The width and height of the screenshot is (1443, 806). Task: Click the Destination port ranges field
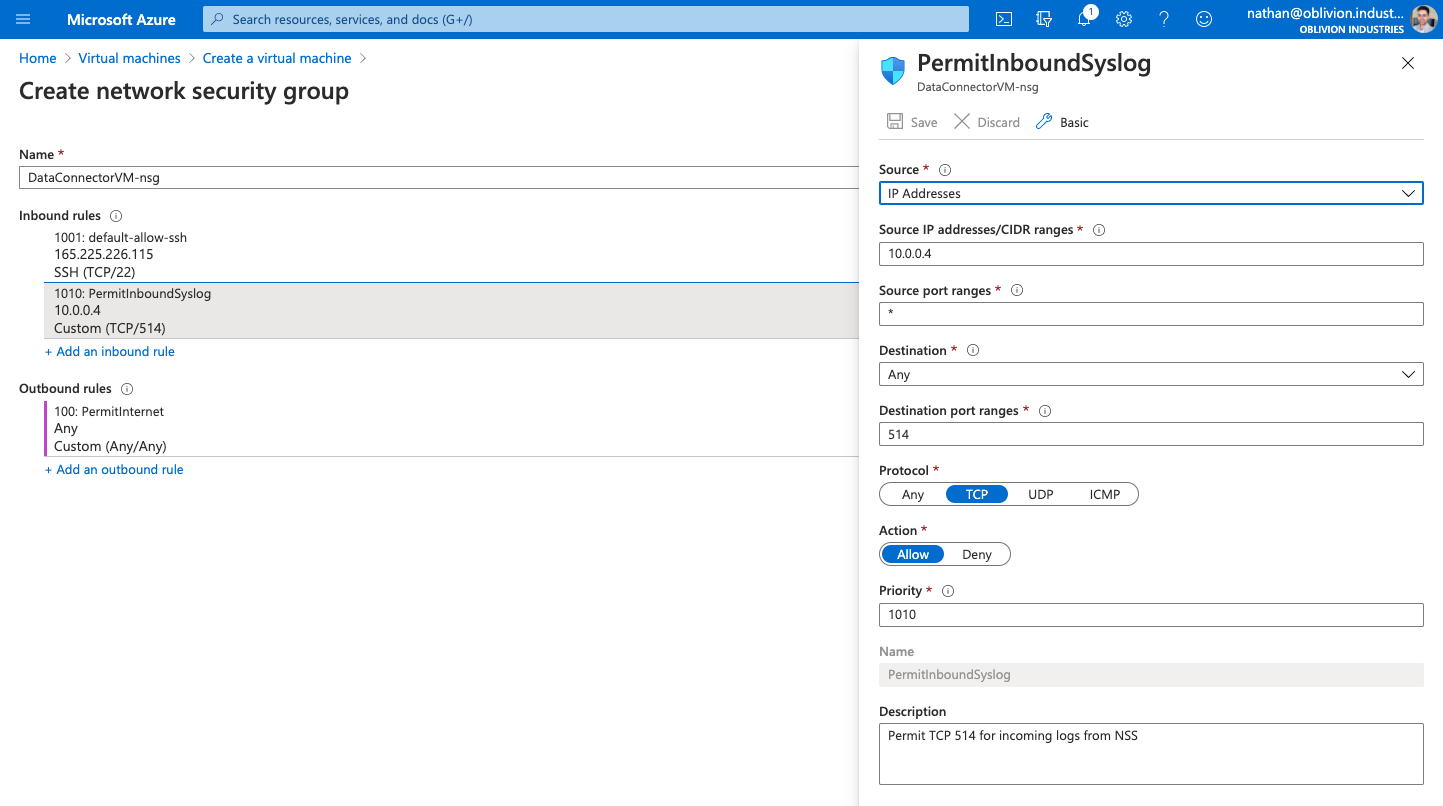coord(1150,434)
